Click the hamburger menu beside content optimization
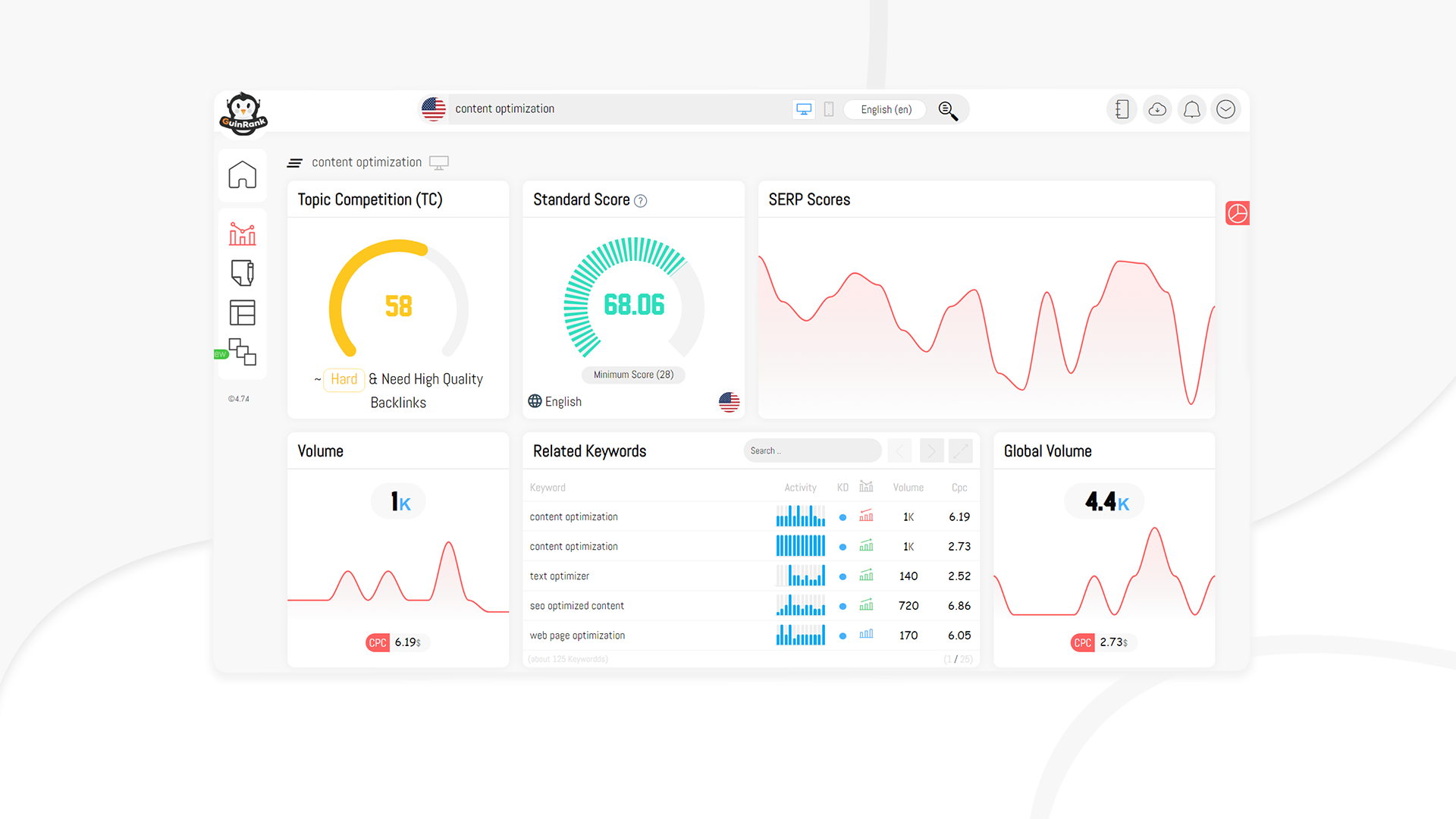Viewport: 1456px width, 819px height. coord(295,163)
